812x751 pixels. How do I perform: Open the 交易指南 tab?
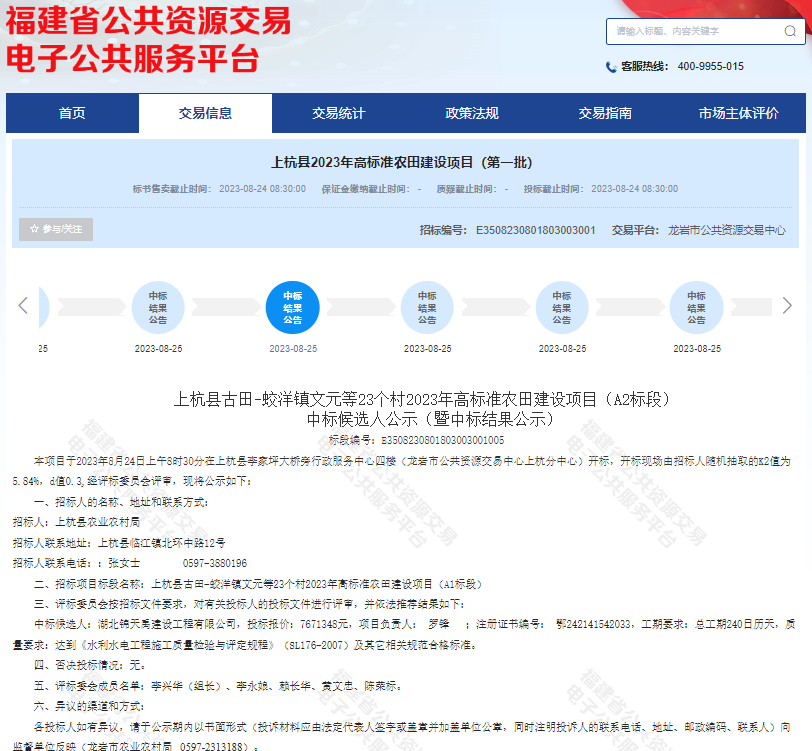(604, 113)
